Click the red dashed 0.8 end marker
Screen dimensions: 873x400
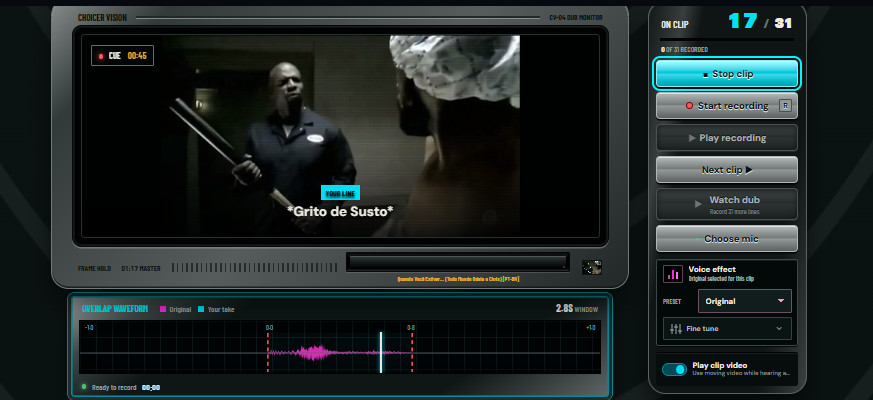[x=411, y=352]
